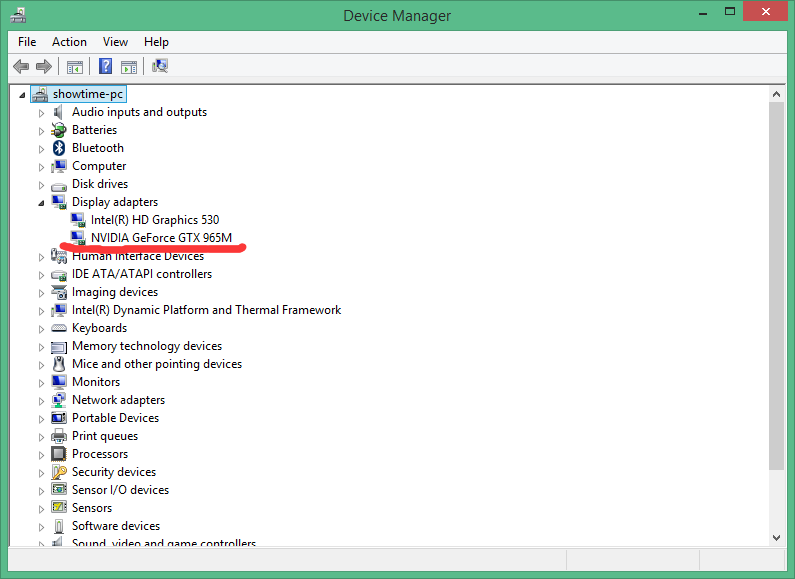Click the blue Help question mark icon
The image size is (795, 579).
tap(105, 66)
